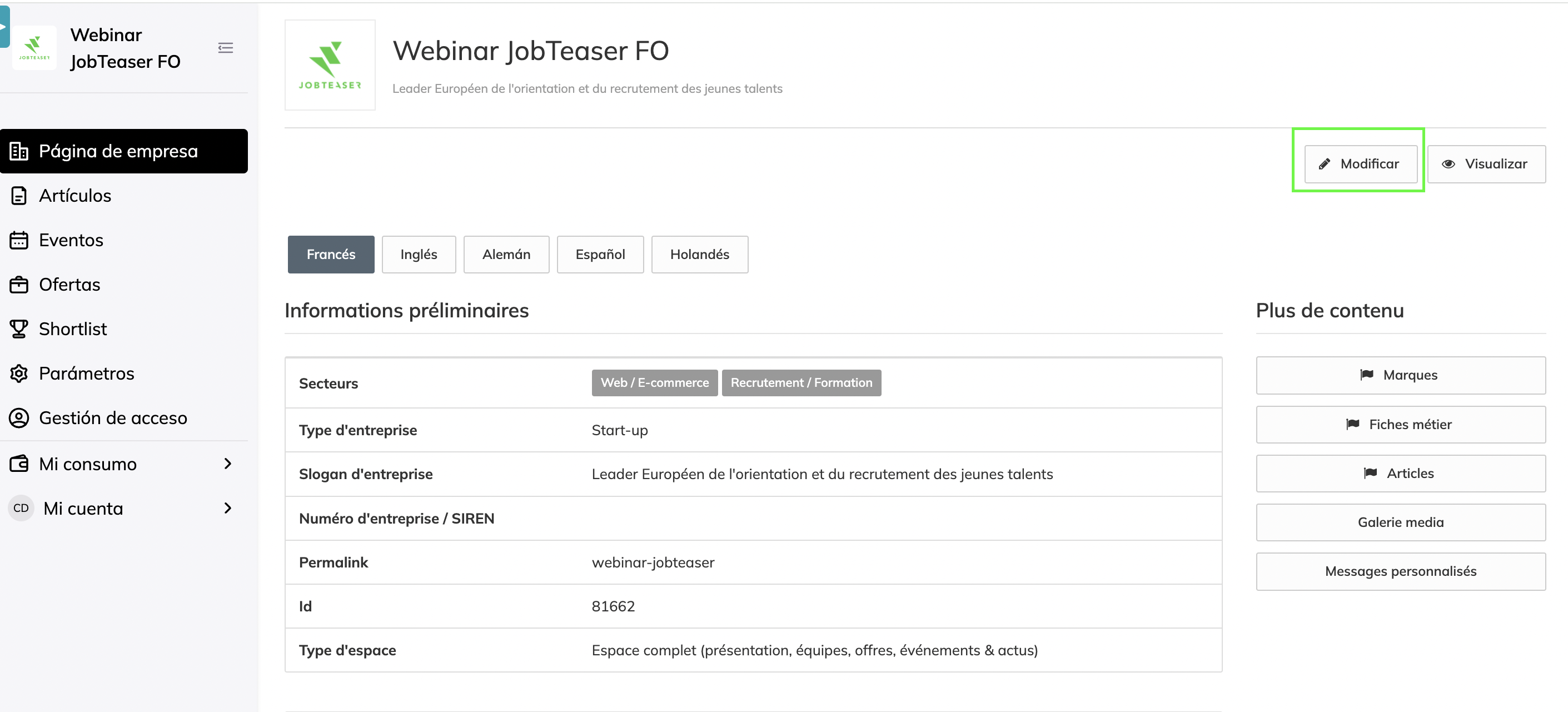Click the CD account avatar

click(21, 507)
